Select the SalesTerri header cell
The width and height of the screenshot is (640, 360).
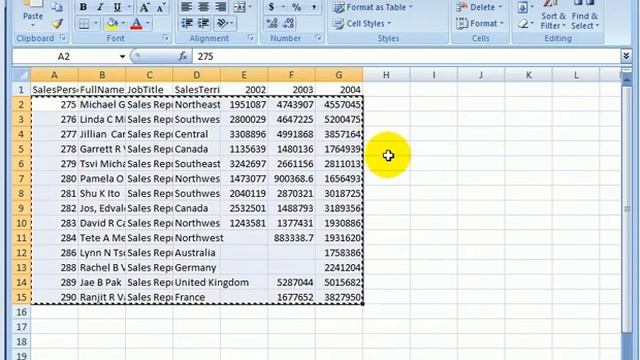coord(197,90)
